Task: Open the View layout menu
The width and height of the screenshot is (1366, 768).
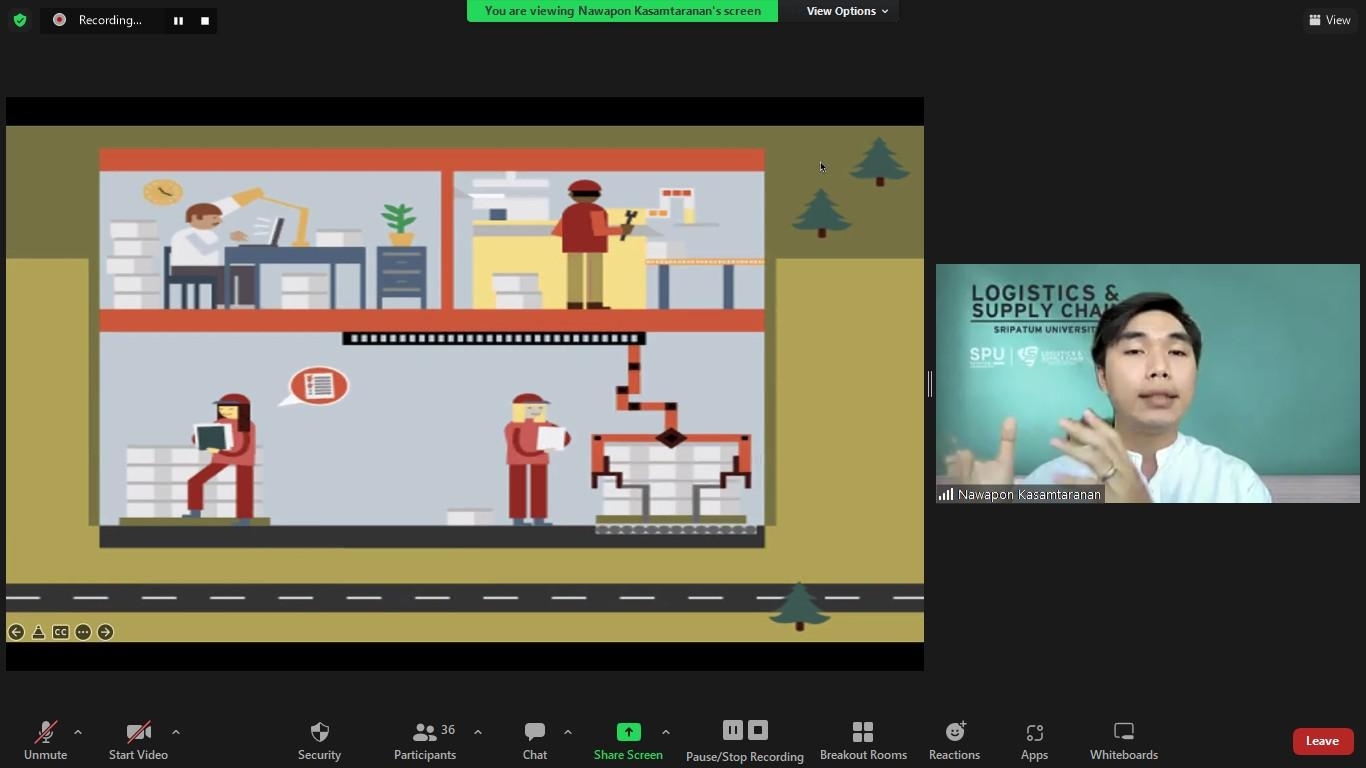Action: coord(1329,20)
